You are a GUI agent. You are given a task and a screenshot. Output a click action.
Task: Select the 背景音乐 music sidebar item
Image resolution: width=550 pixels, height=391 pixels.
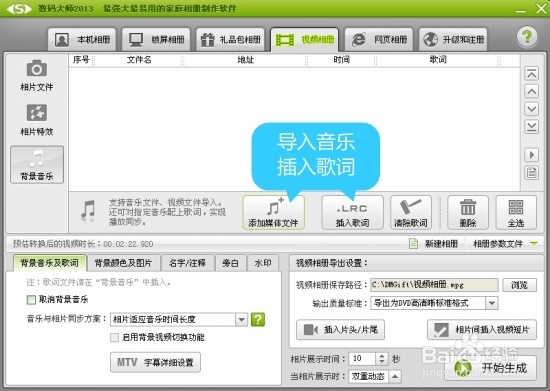37,164
